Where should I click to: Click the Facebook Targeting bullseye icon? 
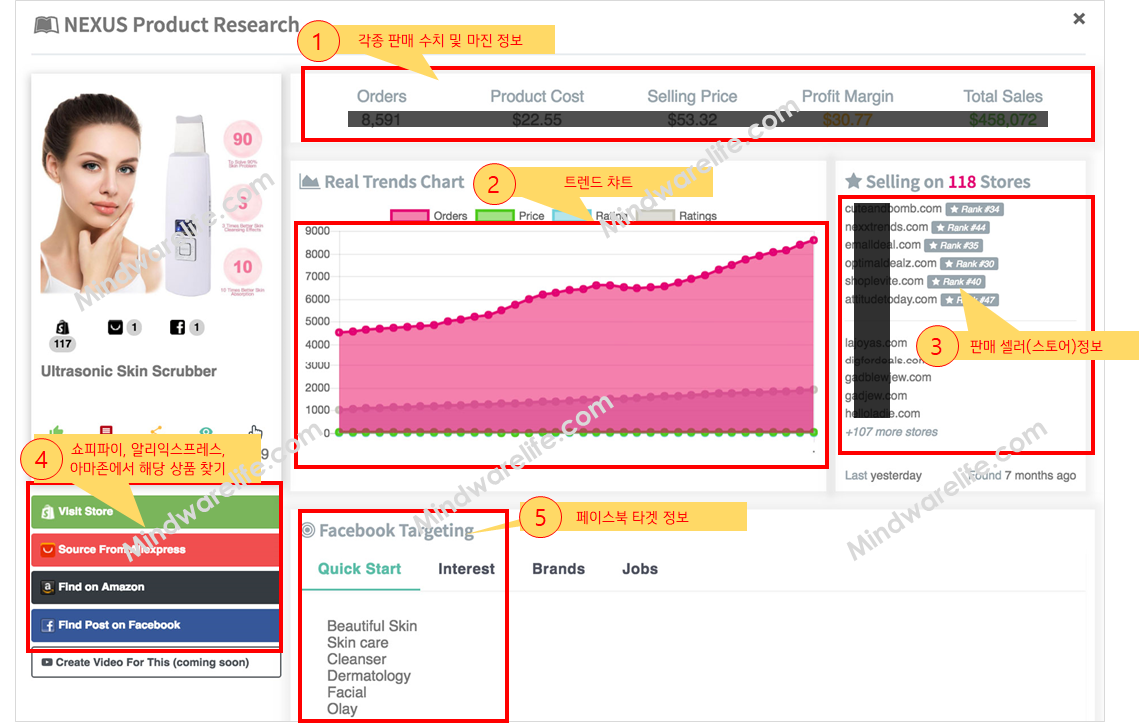point(308,530)
